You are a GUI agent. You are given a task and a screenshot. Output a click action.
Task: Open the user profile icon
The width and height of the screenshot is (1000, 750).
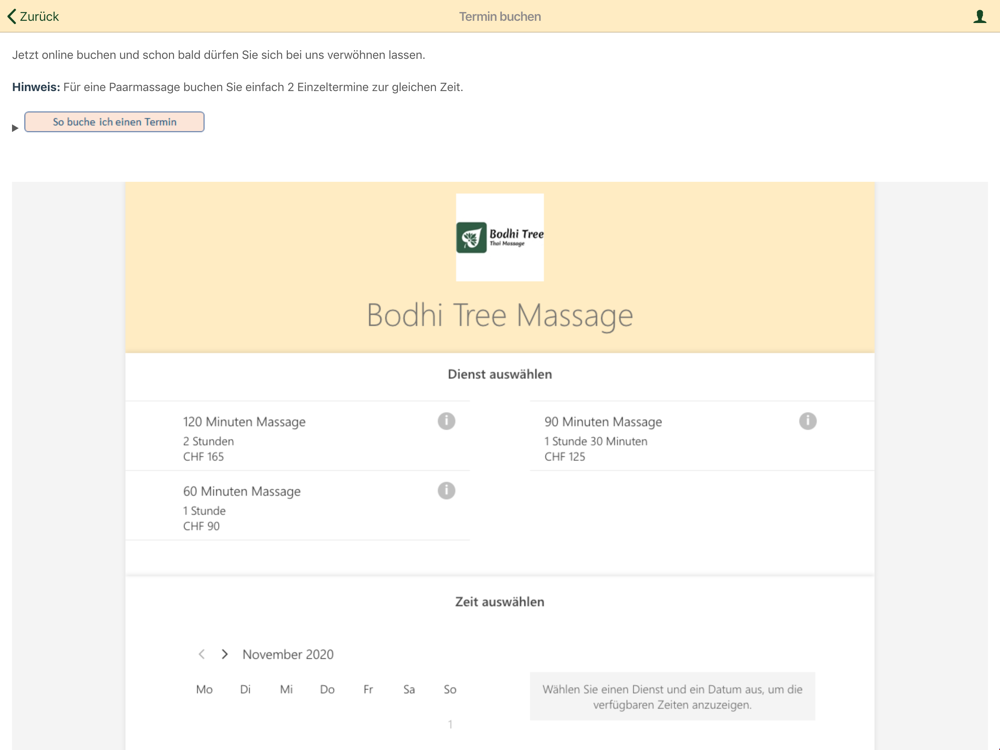[980, 17]
